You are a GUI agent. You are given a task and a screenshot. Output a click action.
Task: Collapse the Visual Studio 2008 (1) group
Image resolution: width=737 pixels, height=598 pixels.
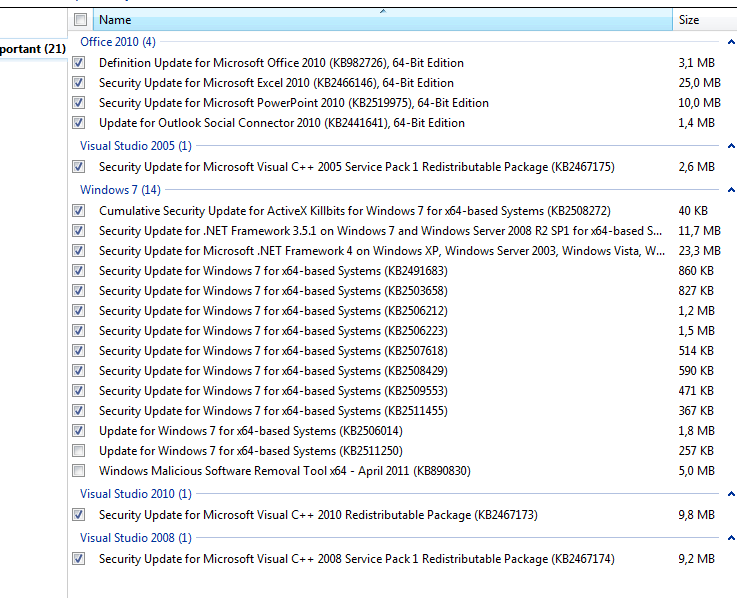[x=731, y=538]
